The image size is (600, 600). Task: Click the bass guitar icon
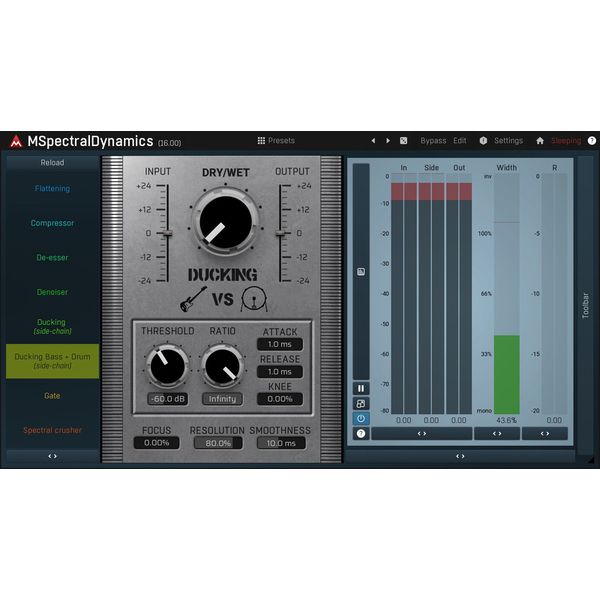tap(193, 299)
